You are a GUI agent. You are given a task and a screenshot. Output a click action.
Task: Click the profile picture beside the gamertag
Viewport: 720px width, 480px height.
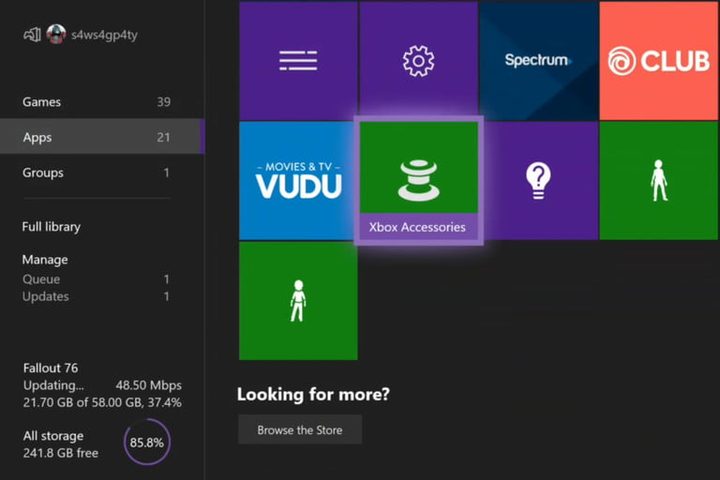point(56,34)
